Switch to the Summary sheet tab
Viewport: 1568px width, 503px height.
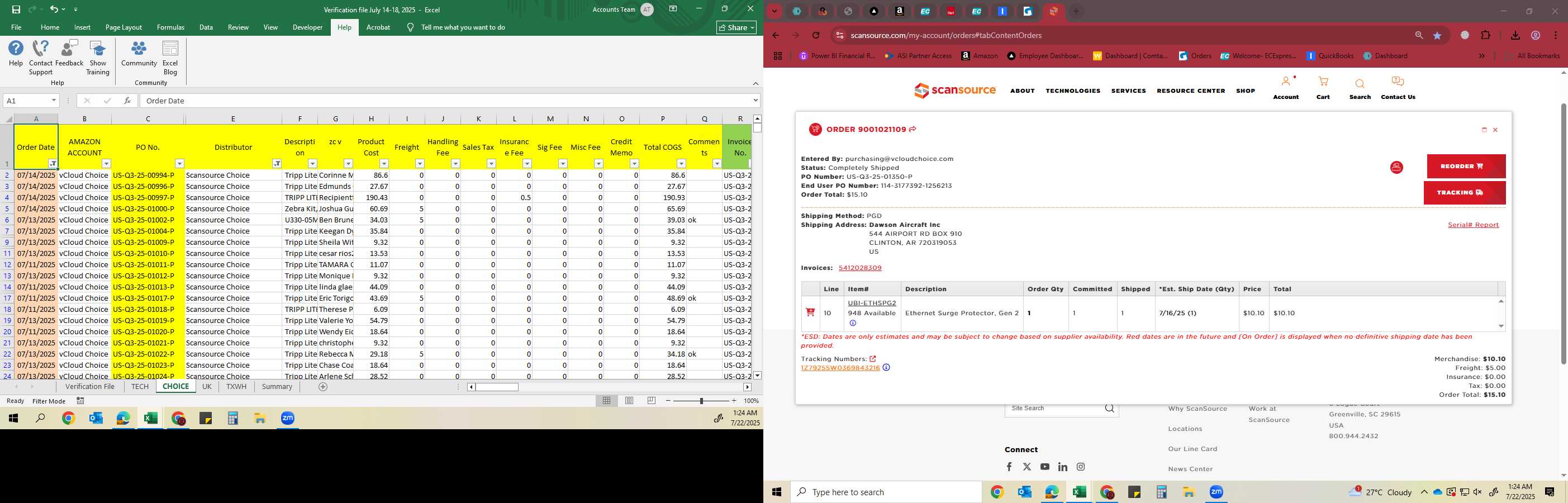coord(277,387)
